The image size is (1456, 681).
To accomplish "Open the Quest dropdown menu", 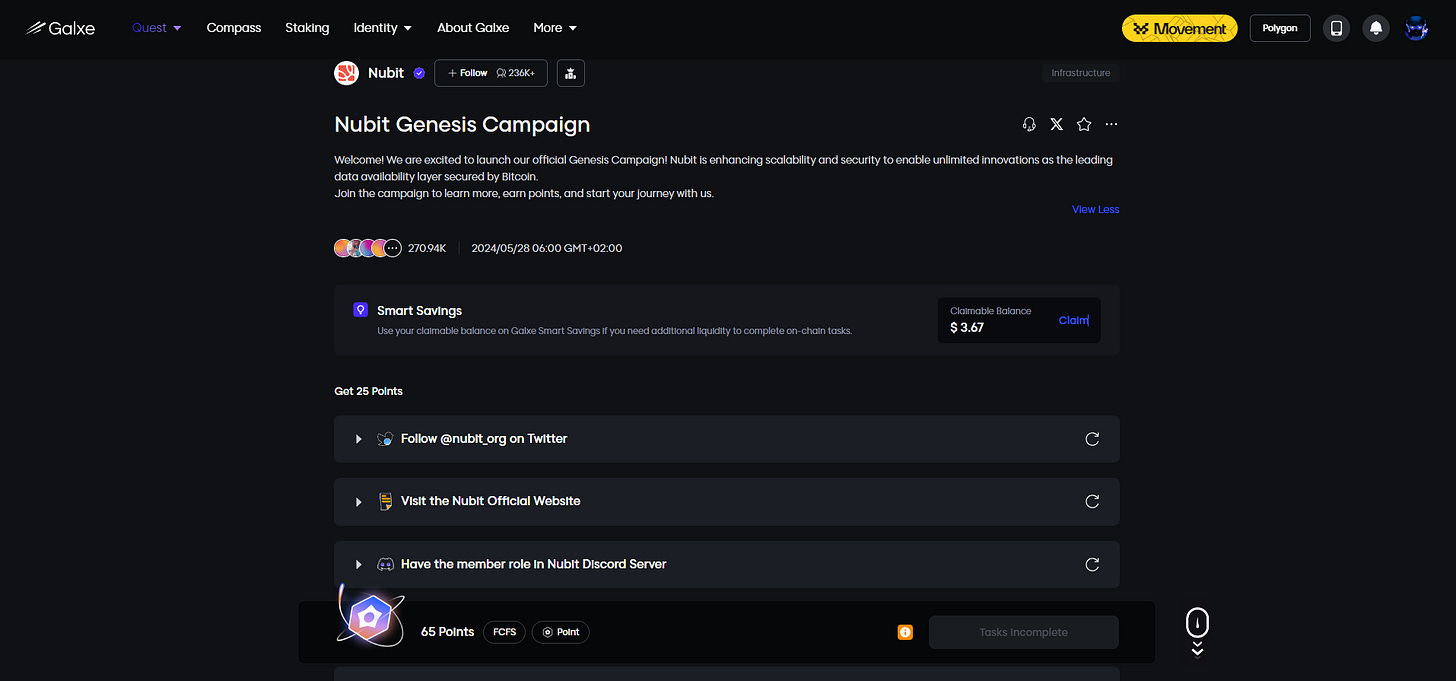I will 157,28.
